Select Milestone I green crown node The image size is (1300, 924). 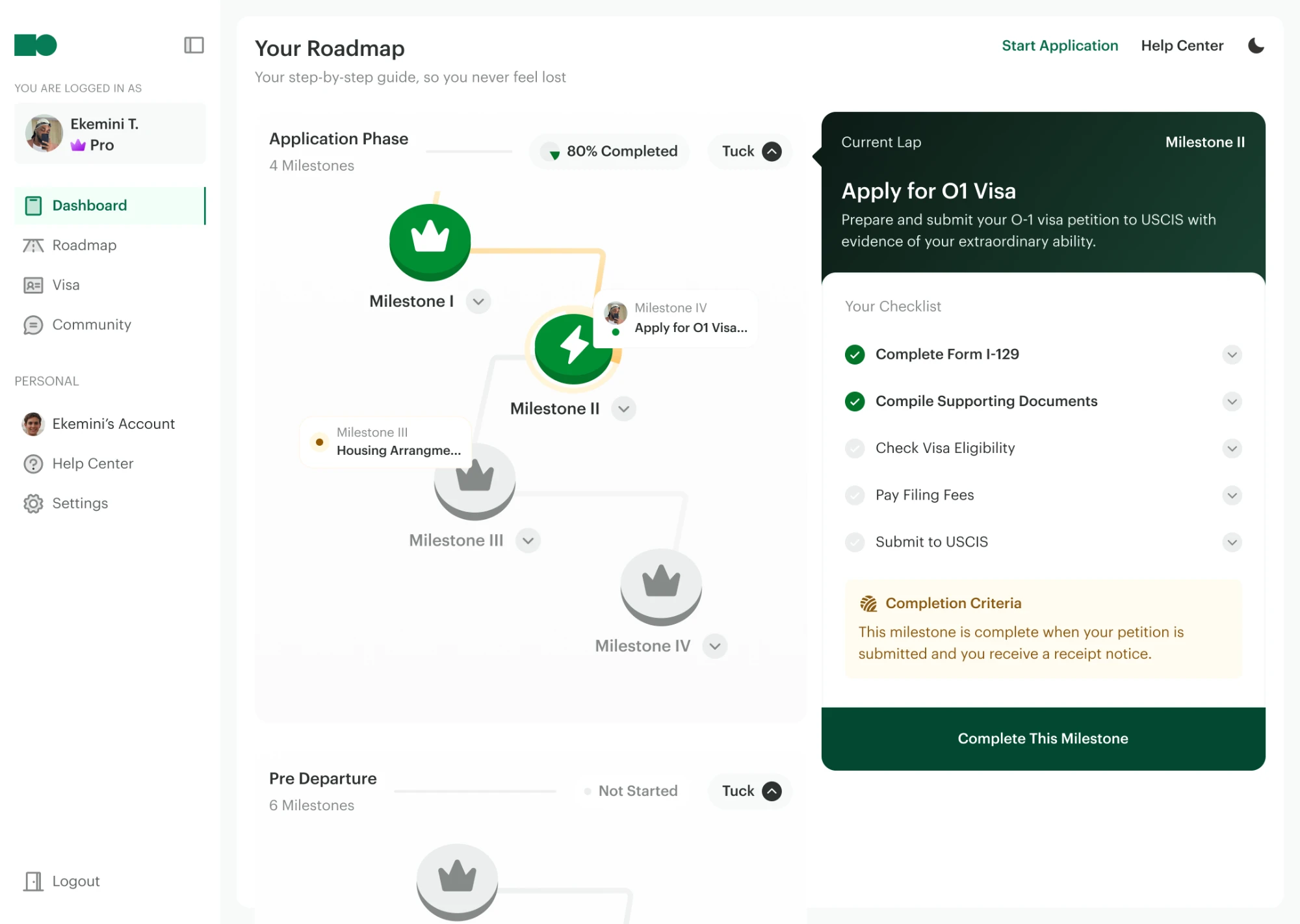pos(430,242)
